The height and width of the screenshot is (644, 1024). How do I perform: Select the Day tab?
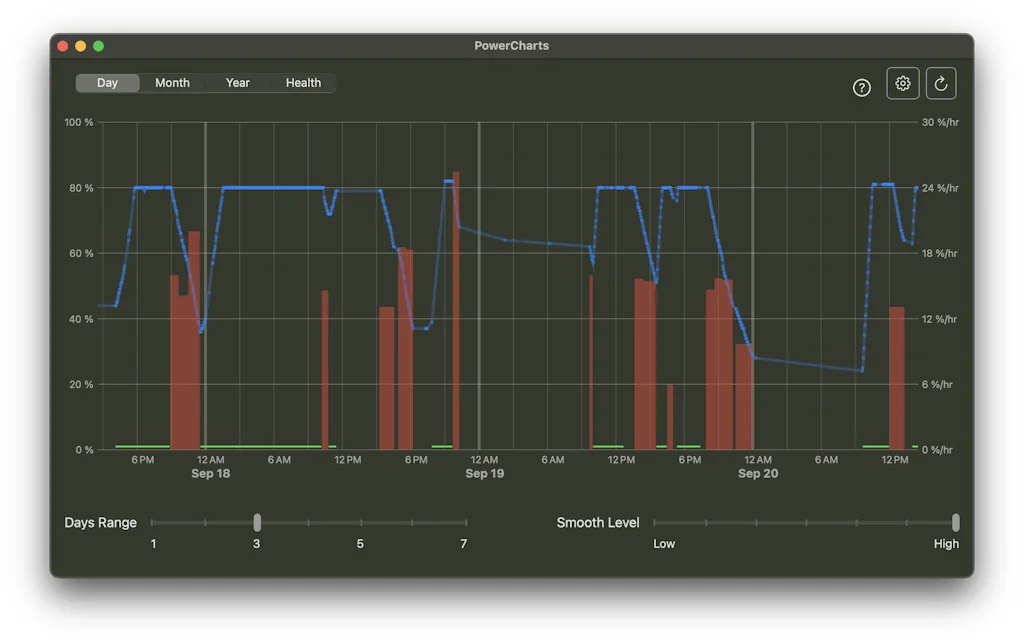(107, 83)
